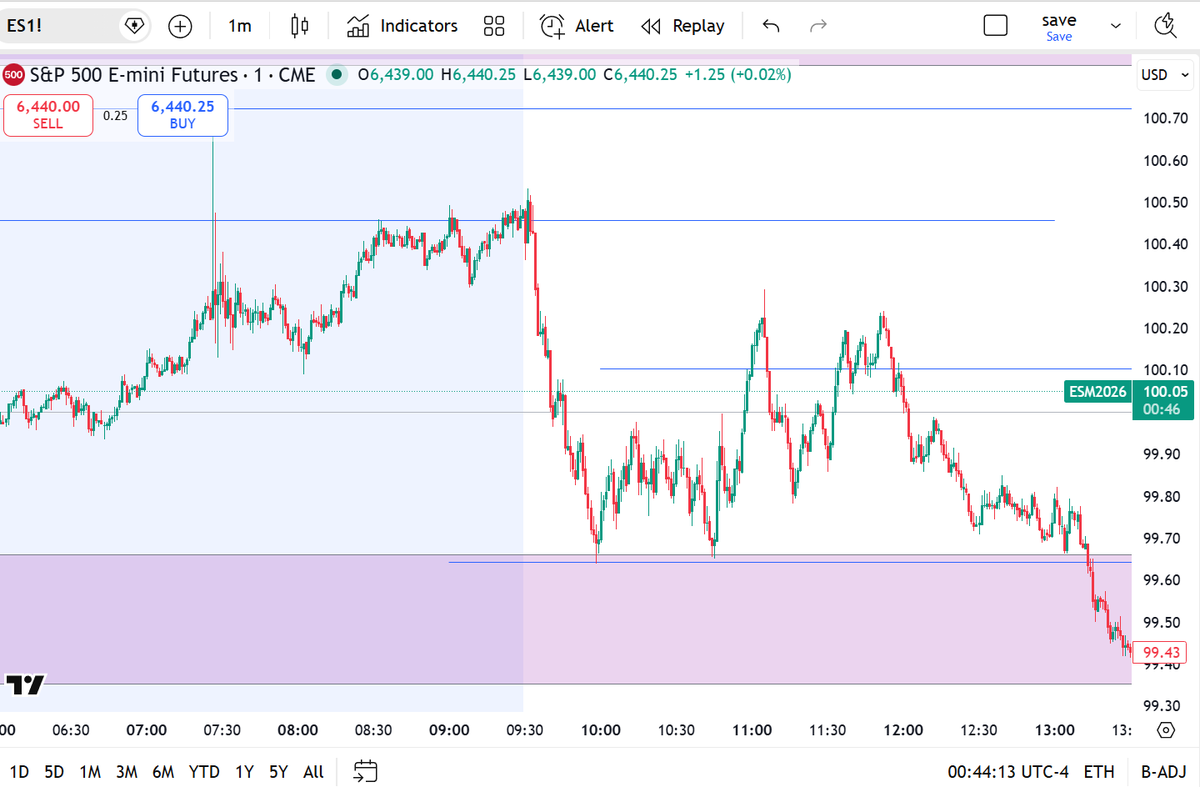Click the S&P 500 symbol logo

coord(14,74)
